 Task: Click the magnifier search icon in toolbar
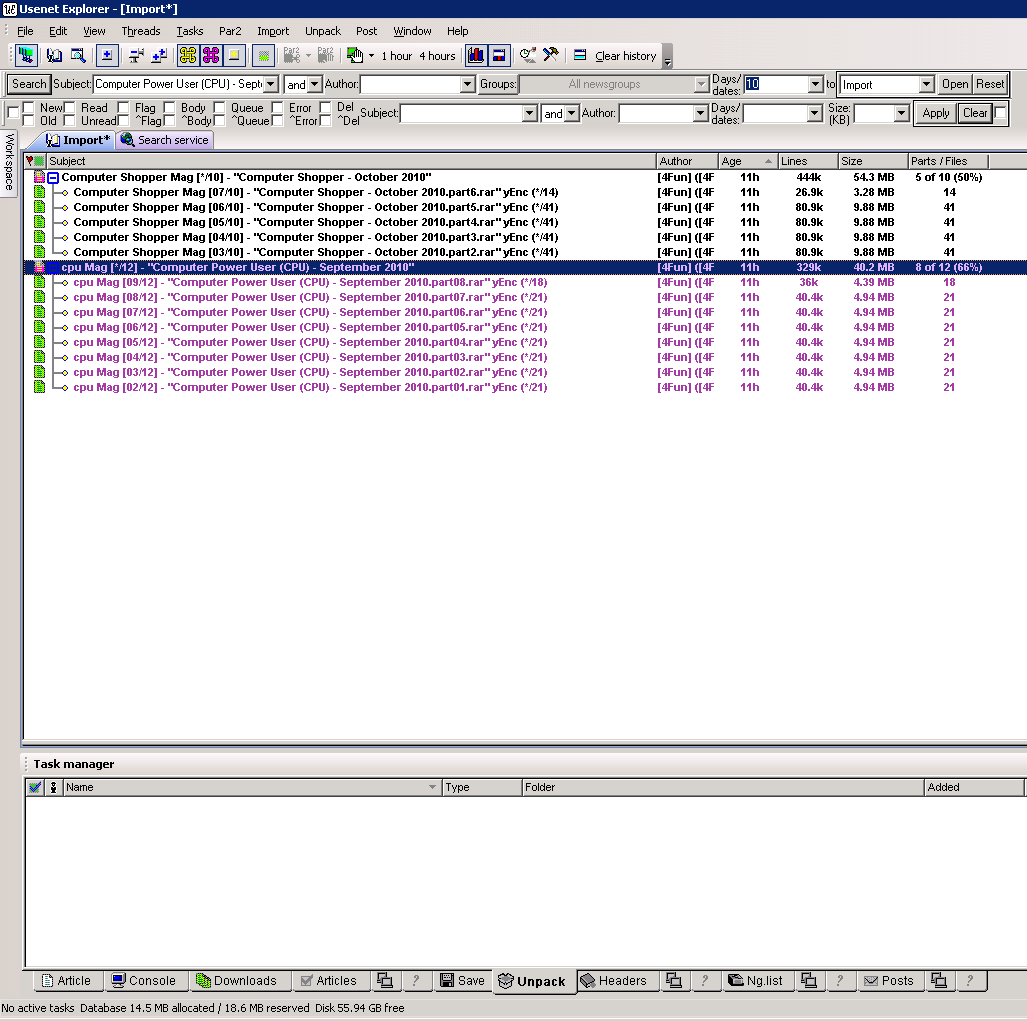pyautogui.click(x=77, y=55)
